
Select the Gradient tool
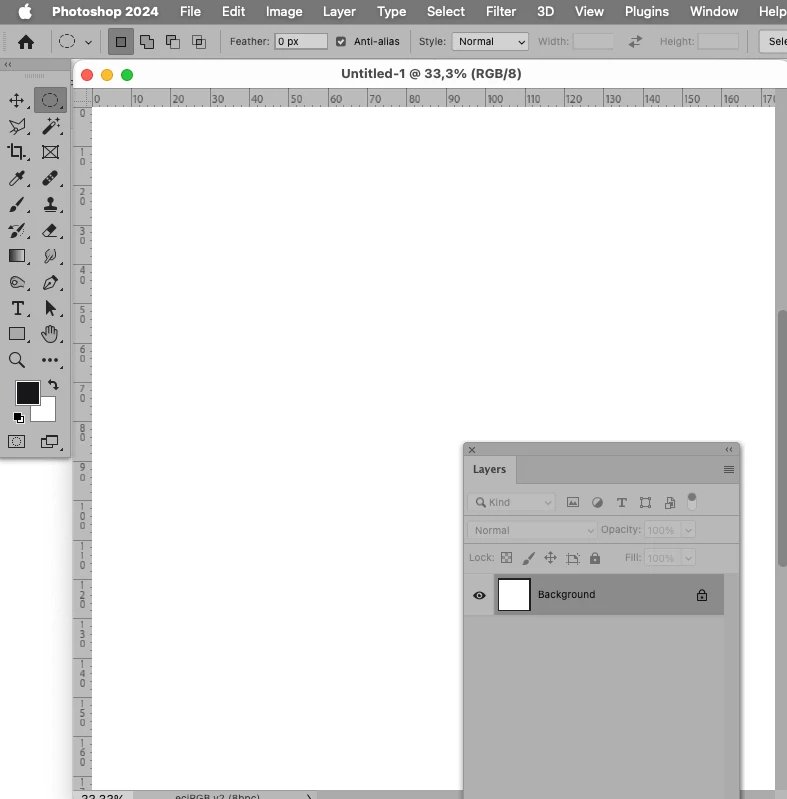point(17,256)
